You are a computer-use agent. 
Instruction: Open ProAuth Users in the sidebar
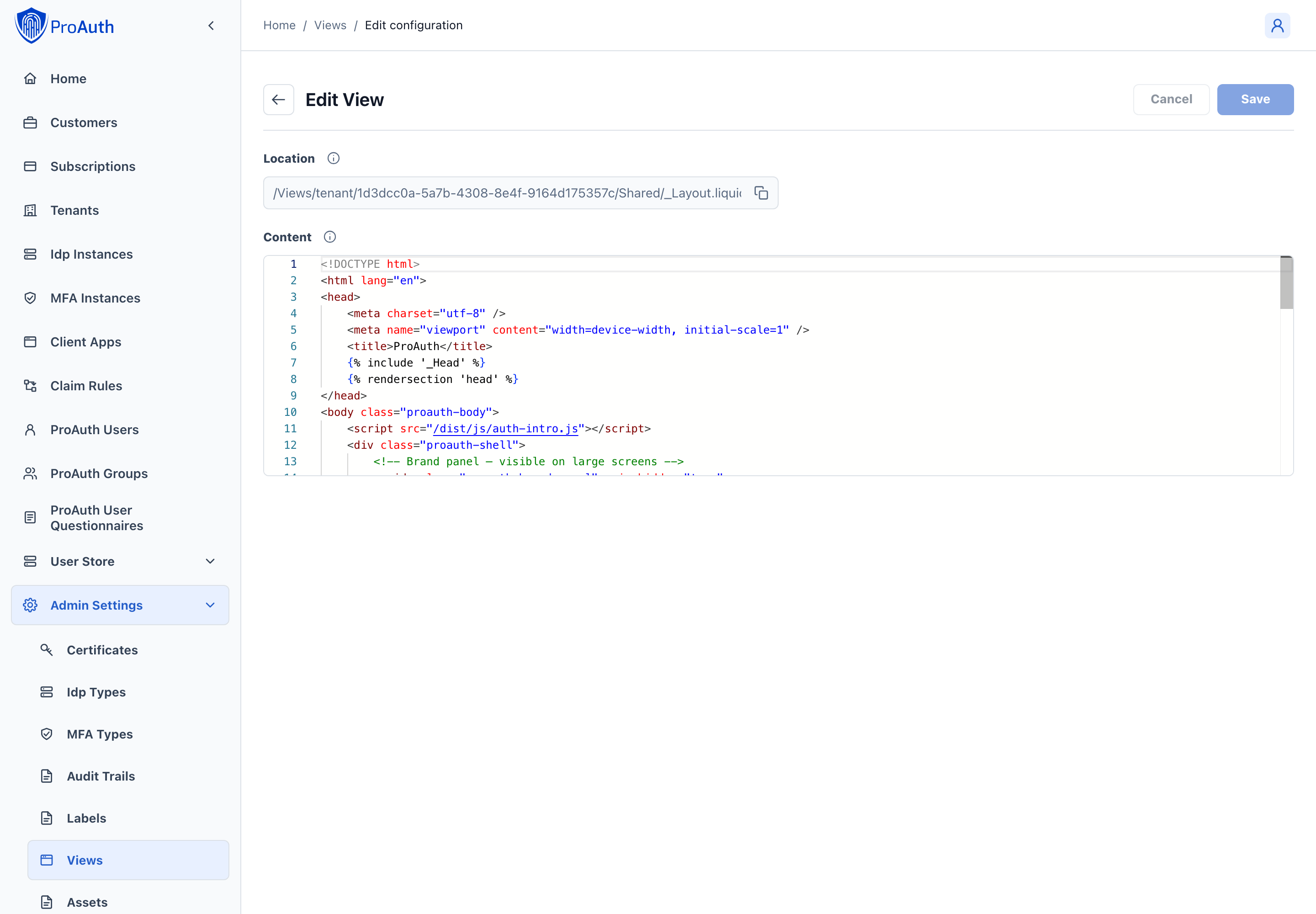pos(120,430)
